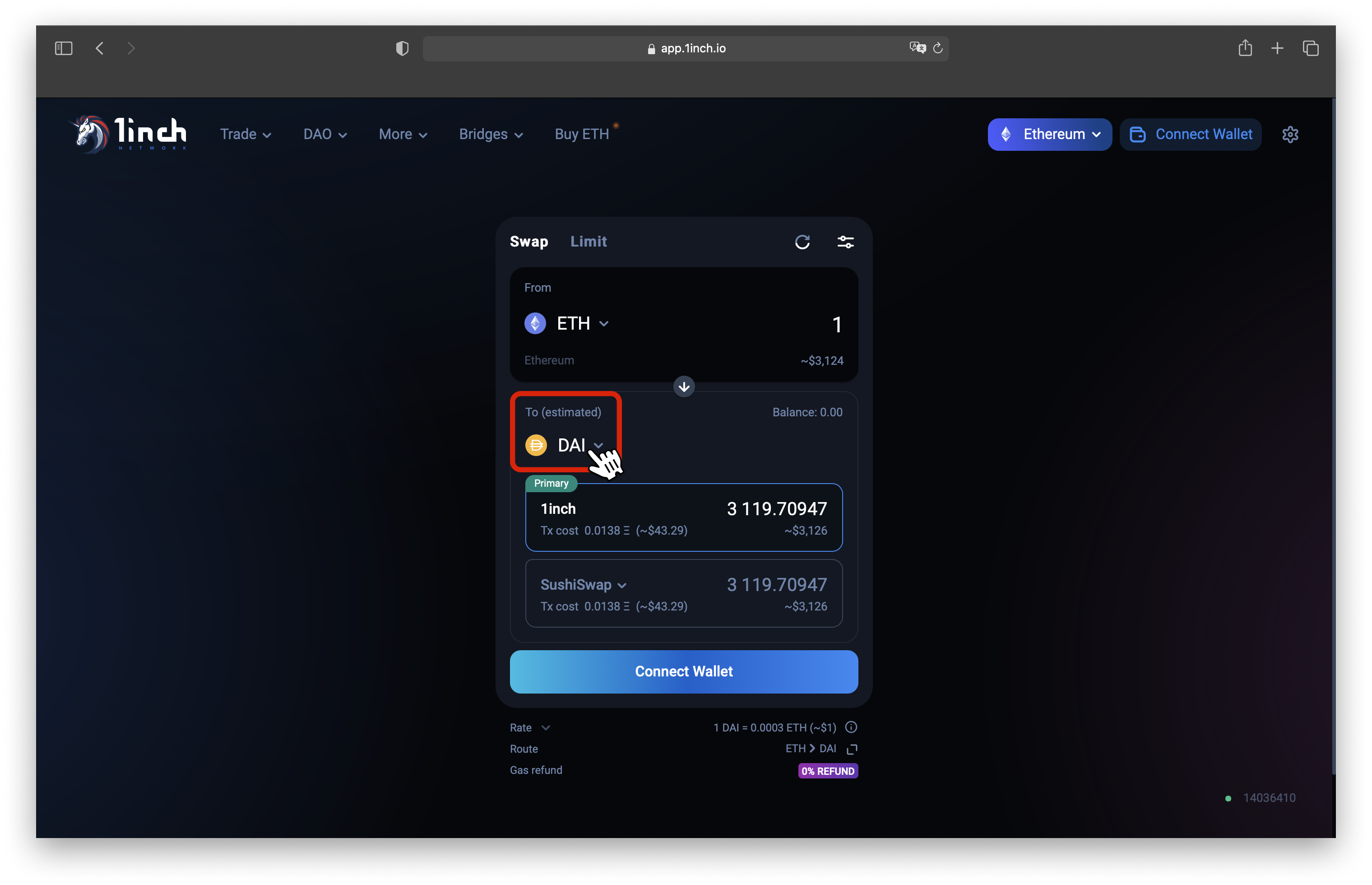
Task: Click the Primary label badge
Action: pos(552,483)
